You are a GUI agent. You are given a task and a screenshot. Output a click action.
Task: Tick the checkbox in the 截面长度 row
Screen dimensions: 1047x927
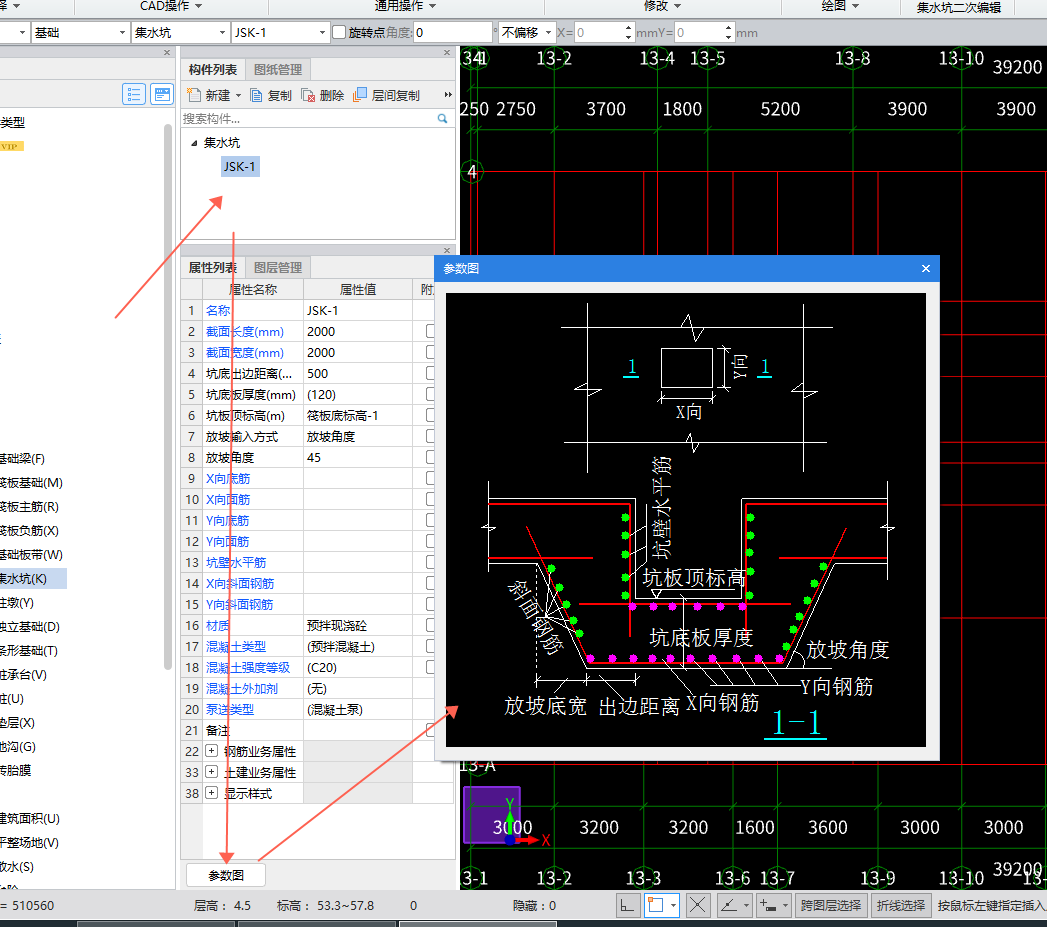431,331
